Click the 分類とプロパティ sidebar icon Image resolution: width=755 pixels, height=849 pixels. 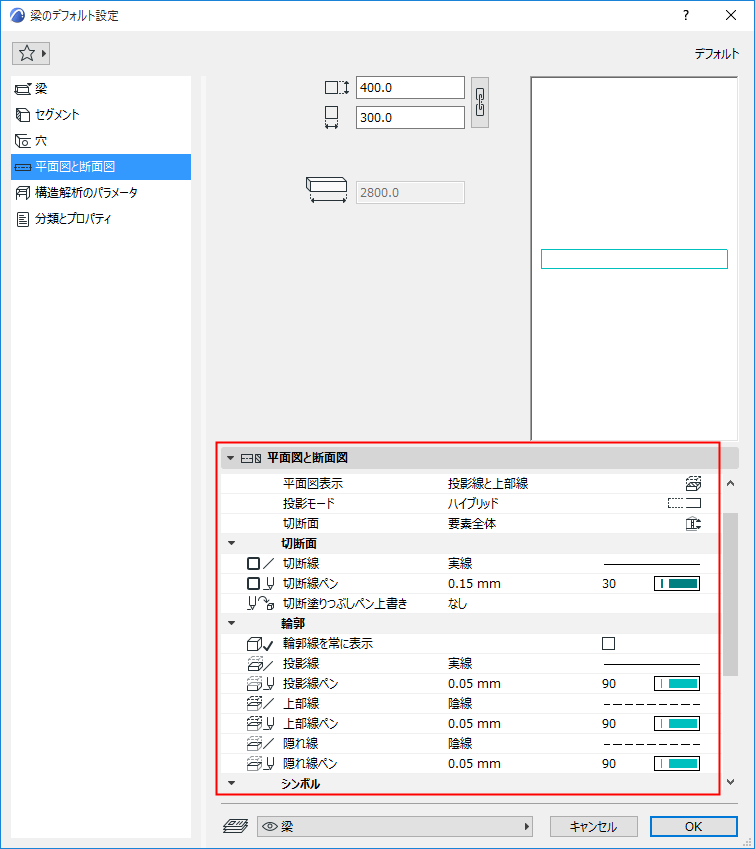(x=23, y=219)
